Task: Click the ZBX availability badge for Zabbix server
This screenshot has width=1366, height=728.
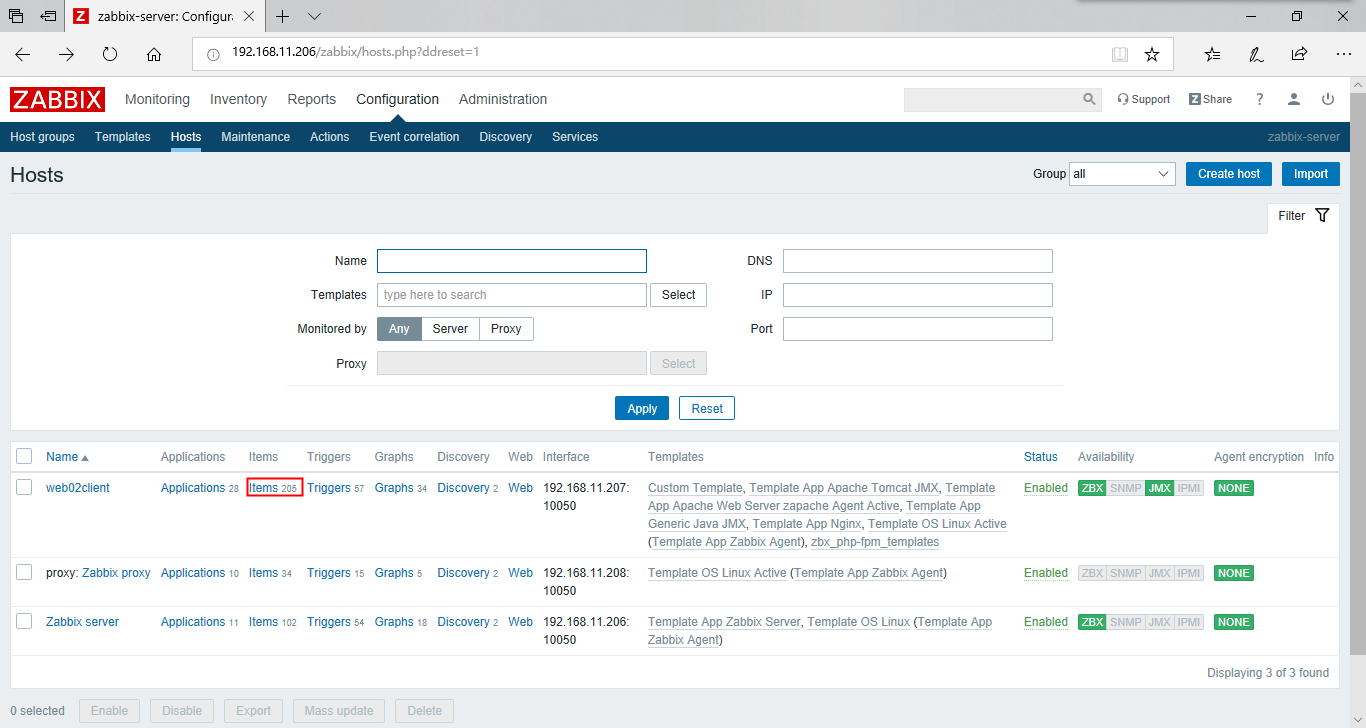Action: click(x=1091, y=622)
